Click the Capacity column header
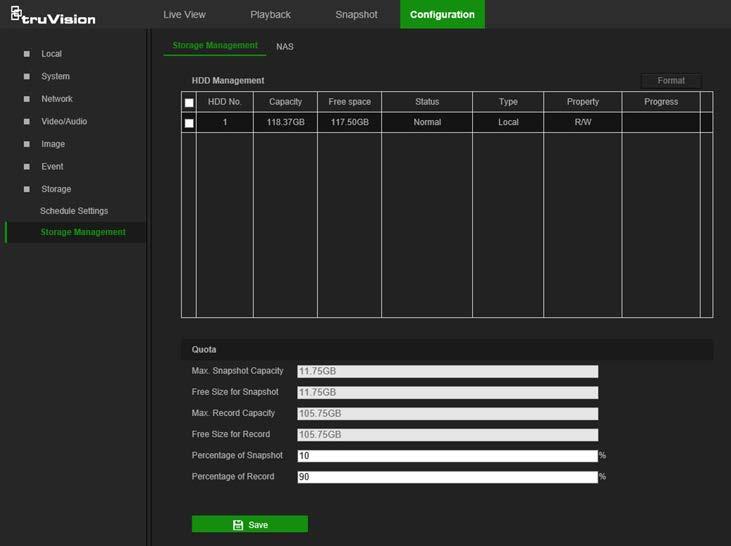731x546 pixels. click(x=285, y=102)
